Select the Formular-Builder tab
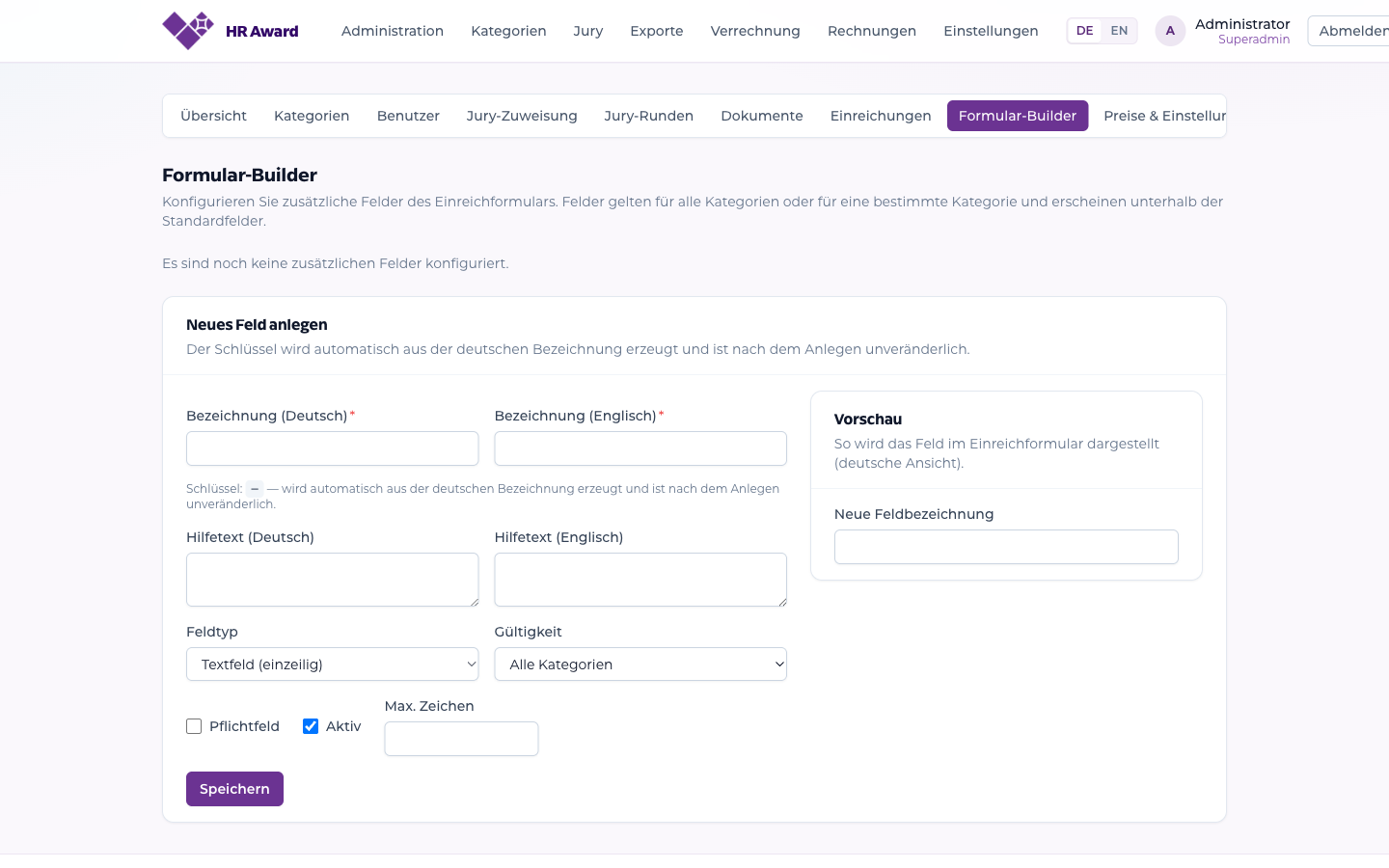 1018,116
